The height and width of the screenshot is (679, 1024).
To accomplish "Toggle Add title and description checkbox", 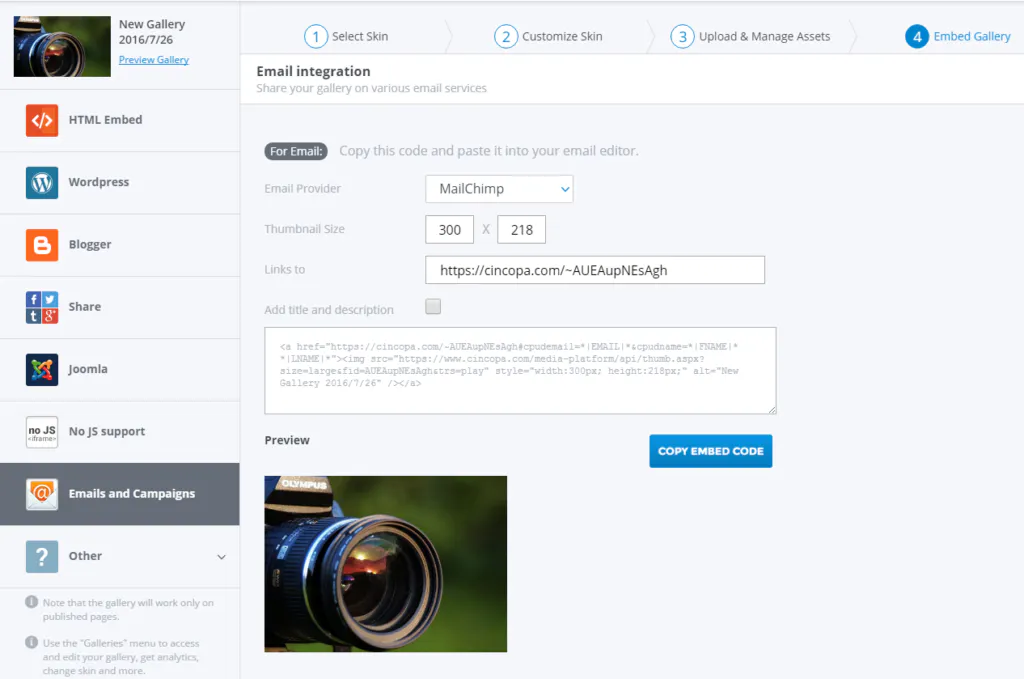I will [433, 306].
